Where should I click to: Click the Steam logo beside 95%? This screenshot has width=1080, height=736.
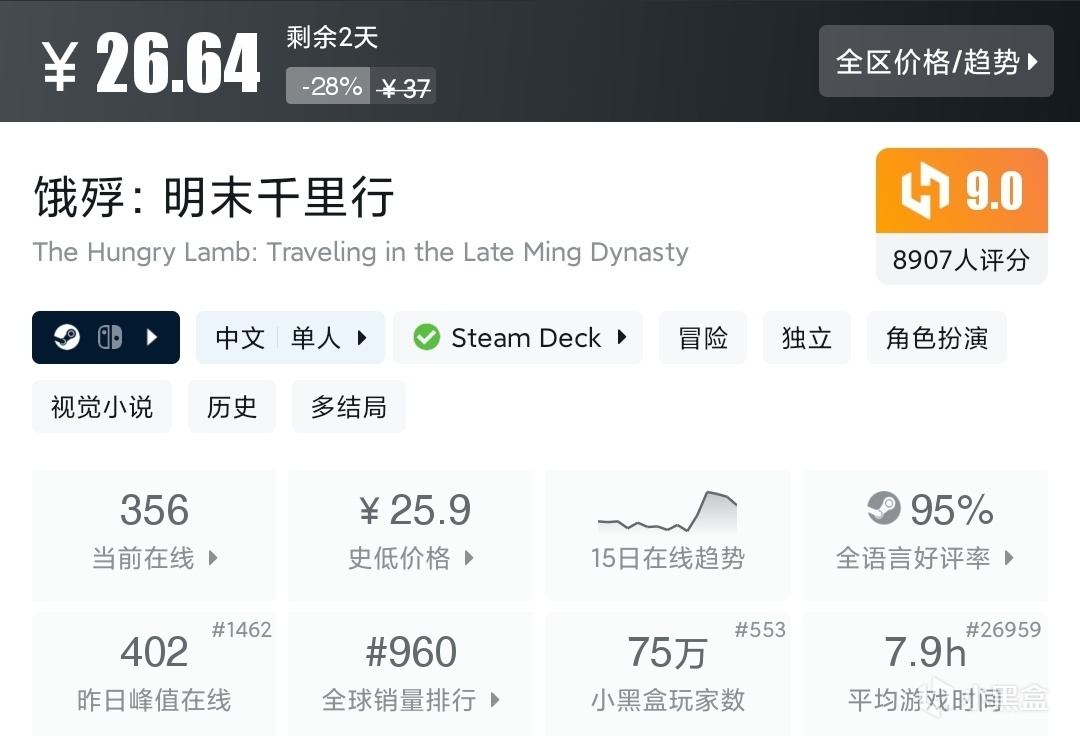coord(884,510)
